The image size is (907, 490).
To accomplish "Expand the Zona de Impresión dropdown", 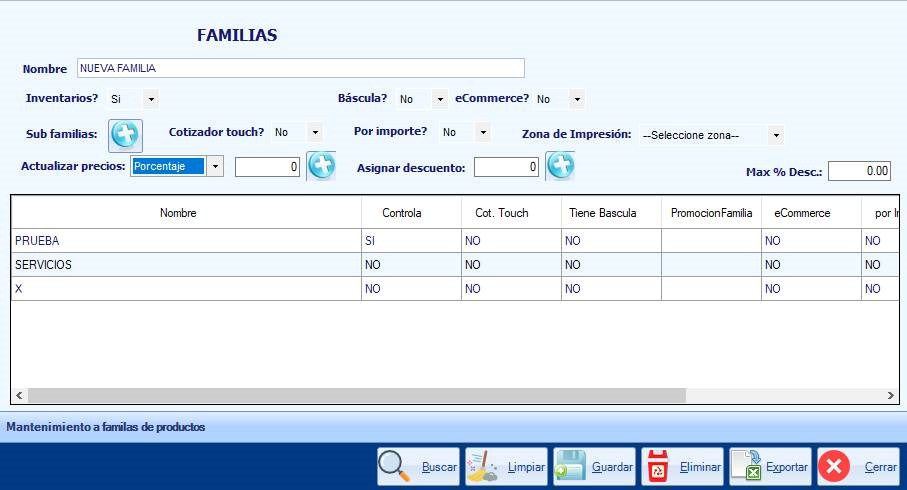I will pos(776,135).
